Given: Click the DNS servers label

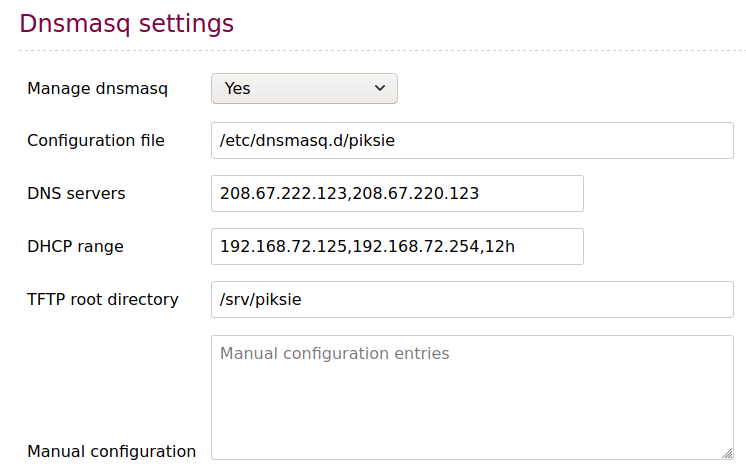Looking at the screenshot, I should (76, 194).
